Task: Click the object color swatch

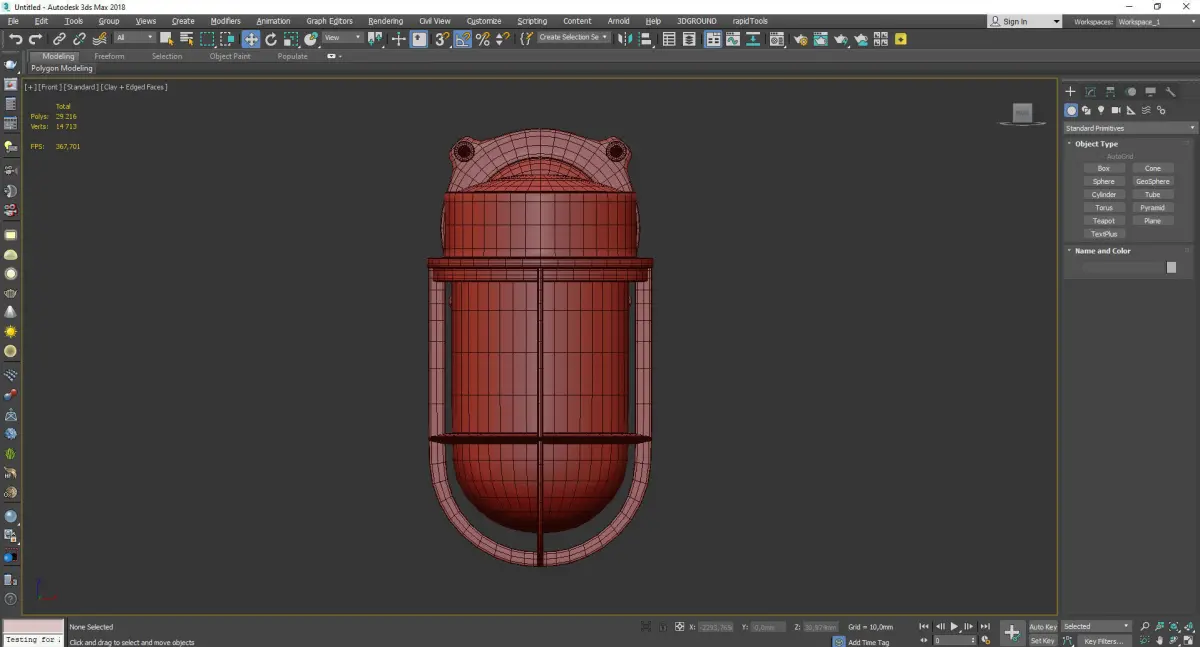Action: (x=1171, y=267)
